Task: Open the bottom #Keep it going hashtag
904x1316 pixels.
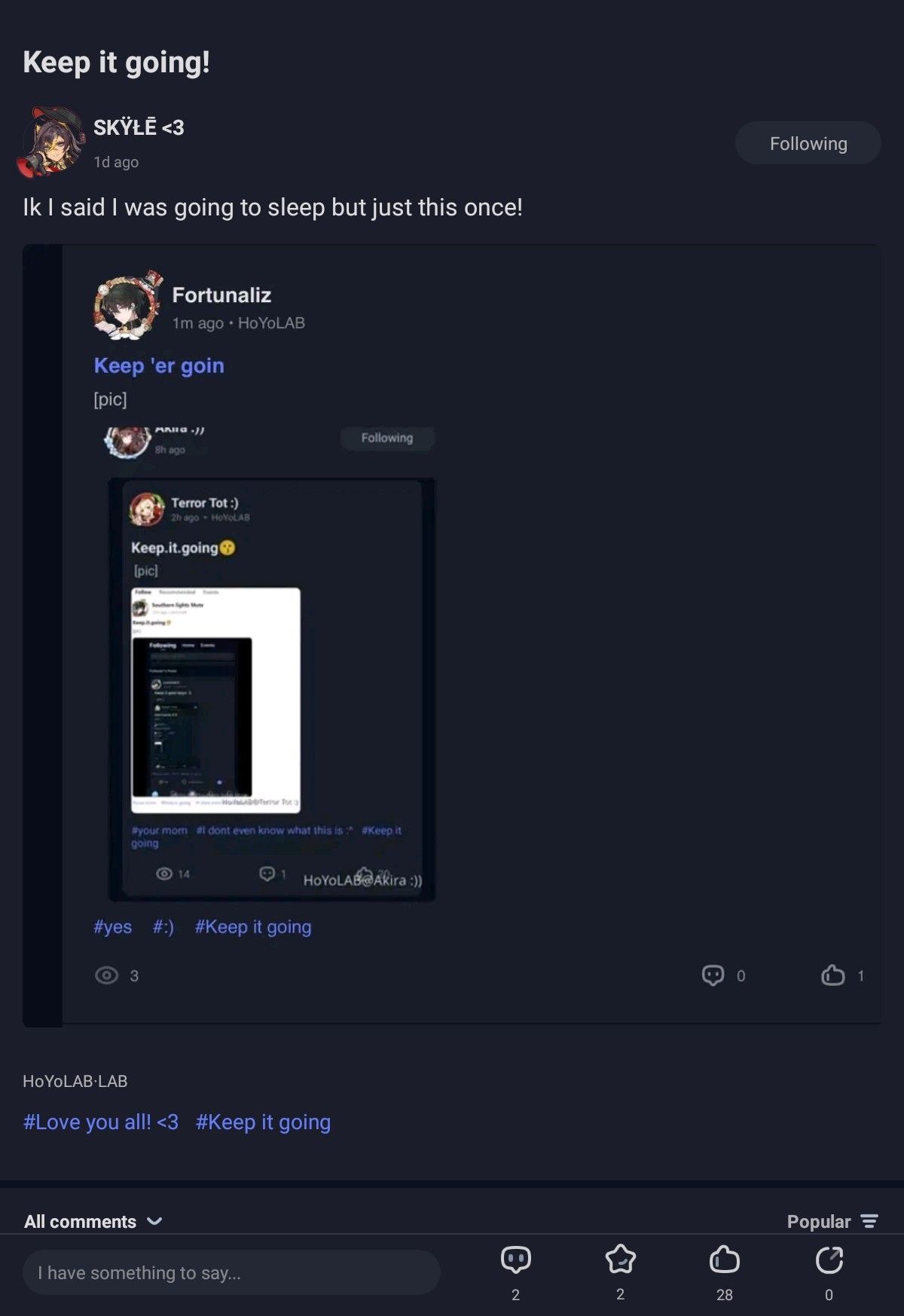Action: click(x=263, y=1122)
